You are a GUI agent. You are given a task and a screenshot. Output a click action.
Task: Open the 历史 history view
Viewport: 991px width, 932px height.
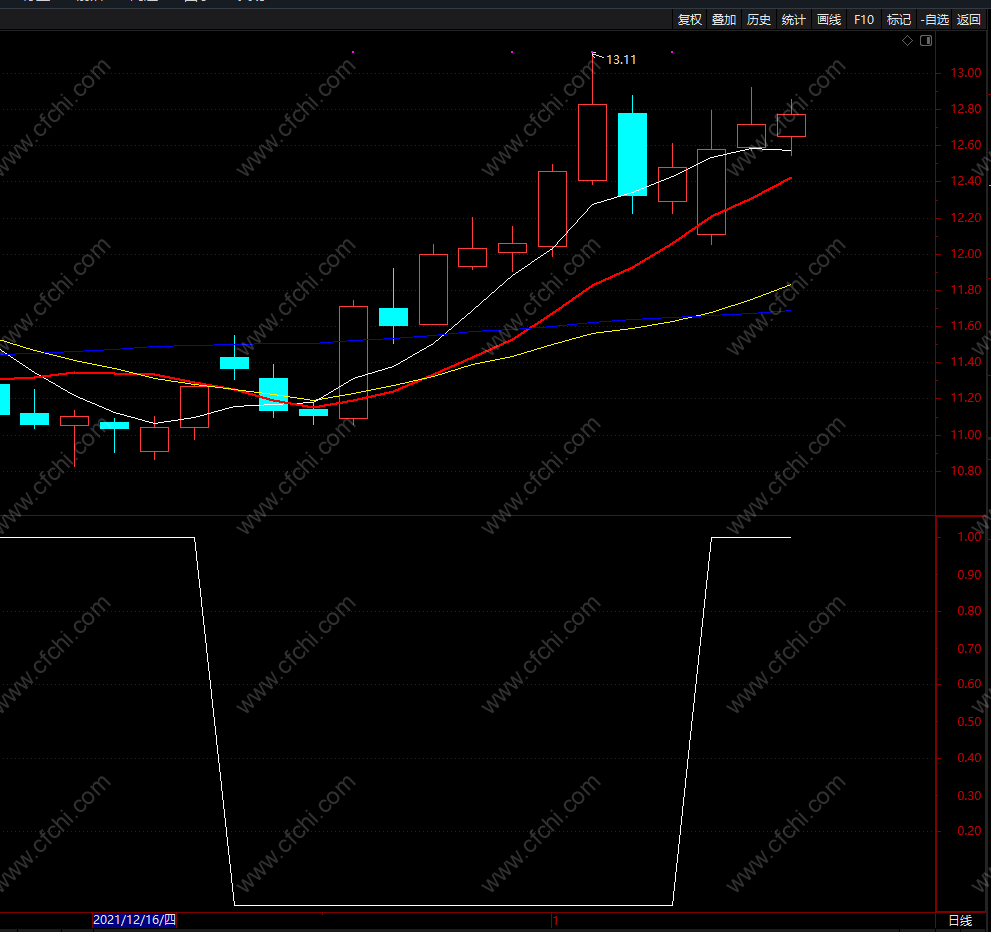[759, 20]
